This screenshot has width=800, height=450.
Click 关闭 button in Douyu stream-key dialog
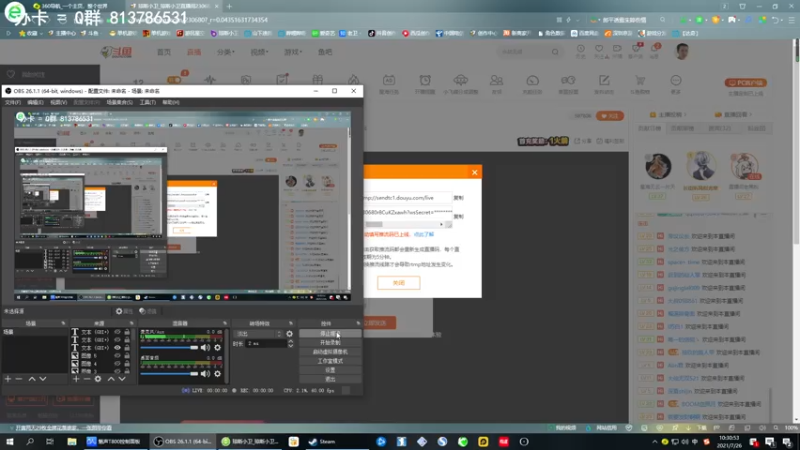pos(398,283)
